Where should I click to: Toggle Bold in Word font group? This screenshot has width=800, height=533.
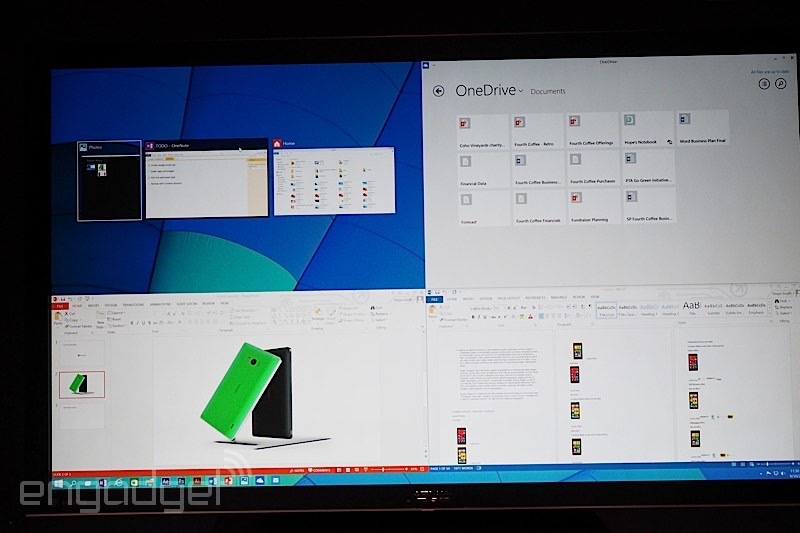click(x=472, y=317)
